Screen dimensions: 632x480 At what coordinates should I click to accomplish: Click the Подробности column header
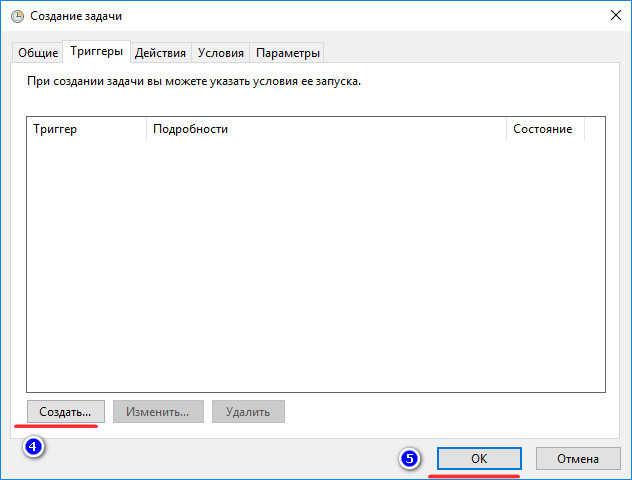click(x=326, y=130)
